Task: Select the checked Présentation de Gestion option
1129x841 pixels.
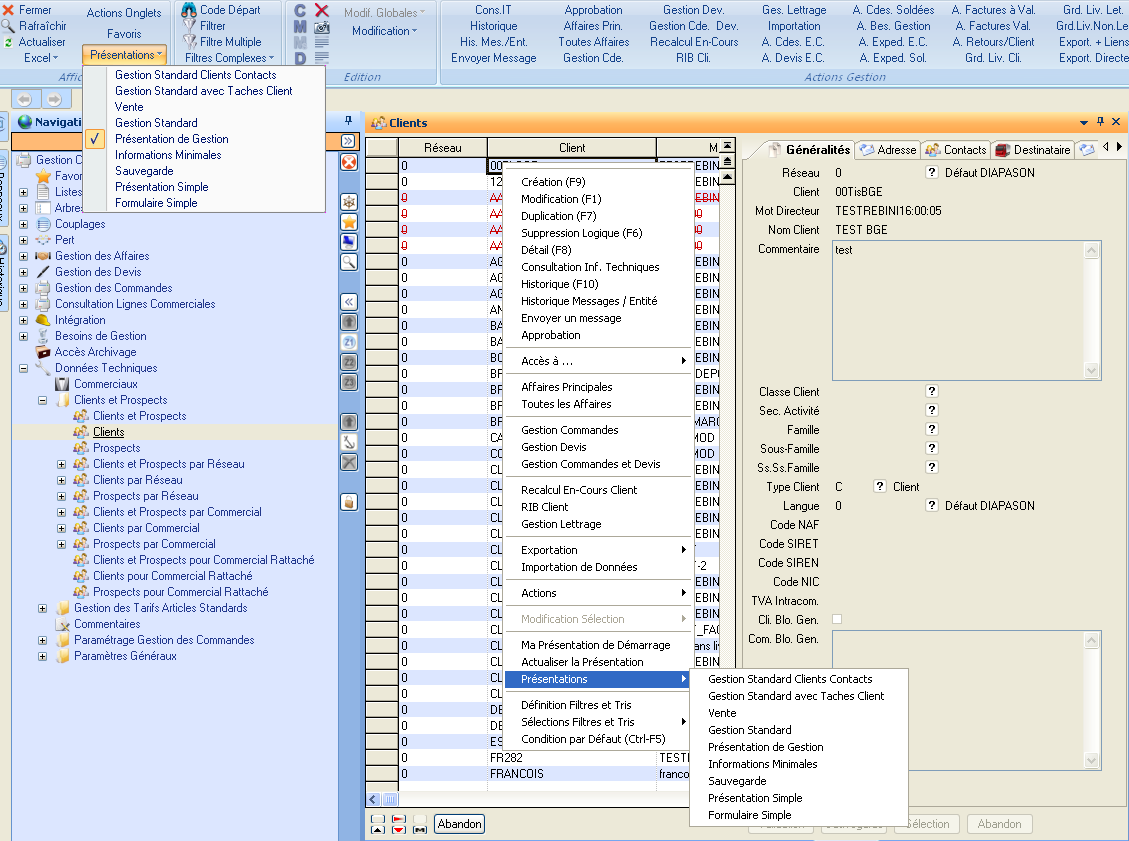Action: click(x=172, y=139)
